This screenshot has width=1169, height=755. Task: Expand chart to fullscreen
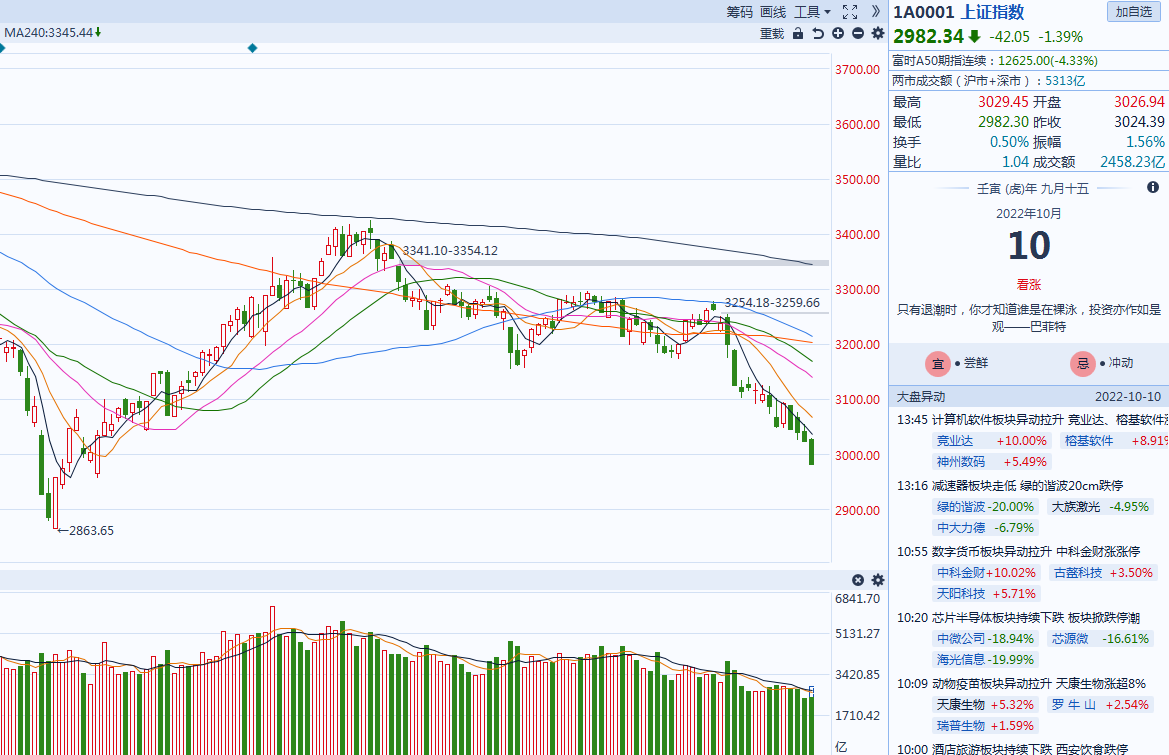pyautogui.click(x=850, y=12)
